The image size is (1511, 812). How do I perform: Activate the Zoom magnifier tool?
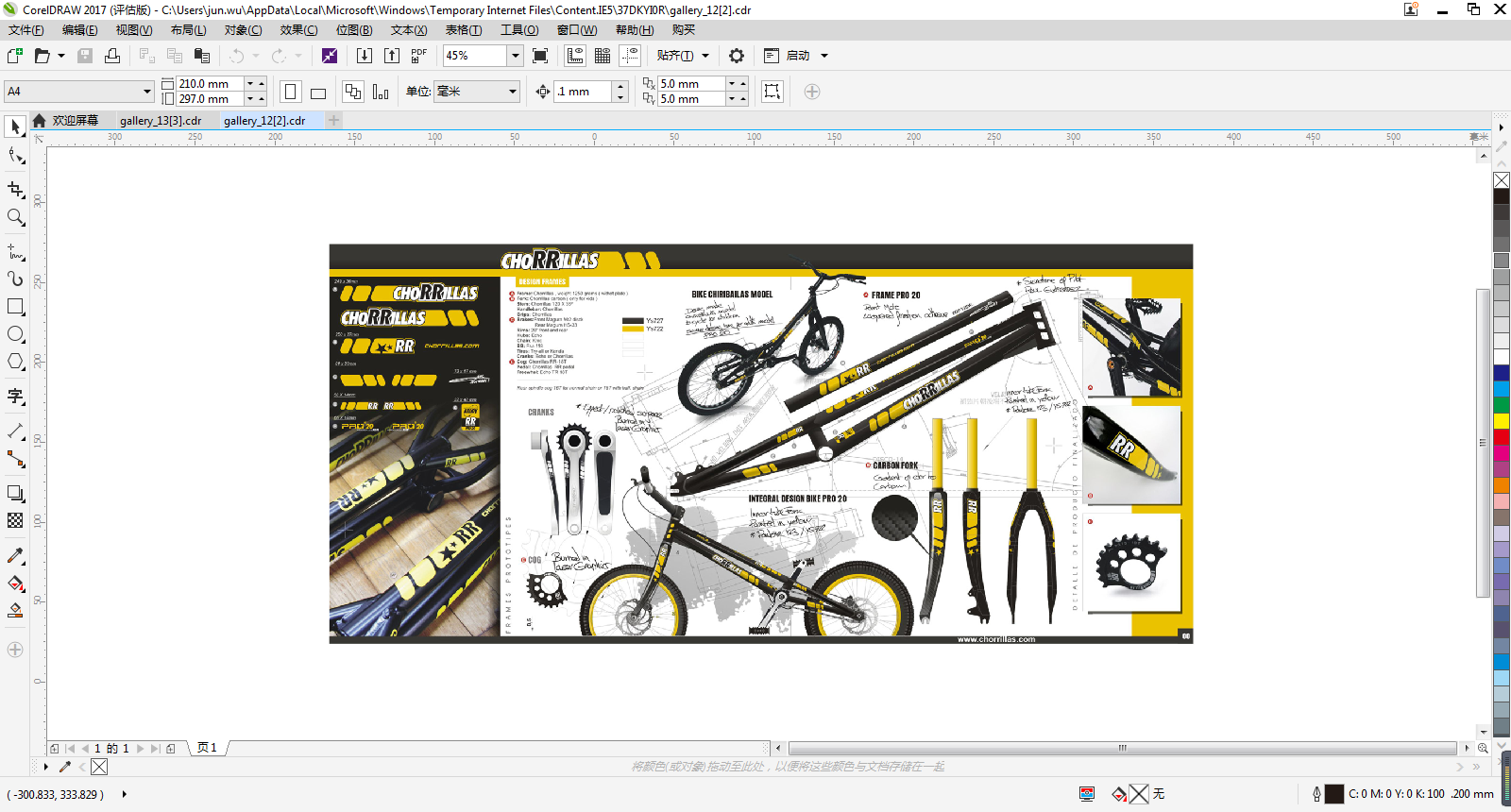click(15, 217)
